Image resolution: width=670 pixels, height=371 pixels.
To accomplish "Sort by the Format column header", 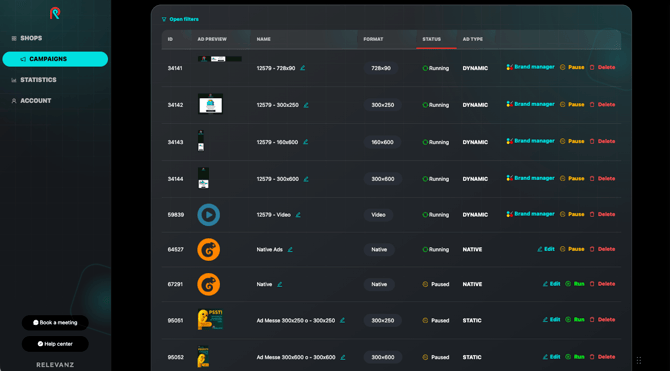I will 373,39.
